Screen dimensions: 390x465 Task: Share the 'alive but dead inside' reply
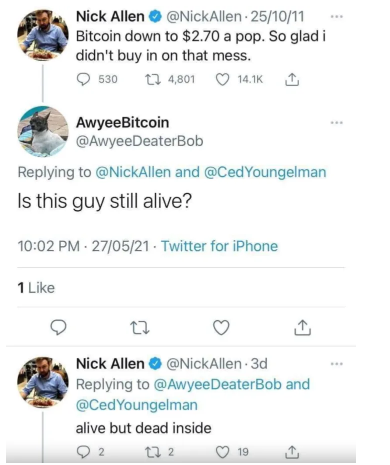tap(292, 452)
